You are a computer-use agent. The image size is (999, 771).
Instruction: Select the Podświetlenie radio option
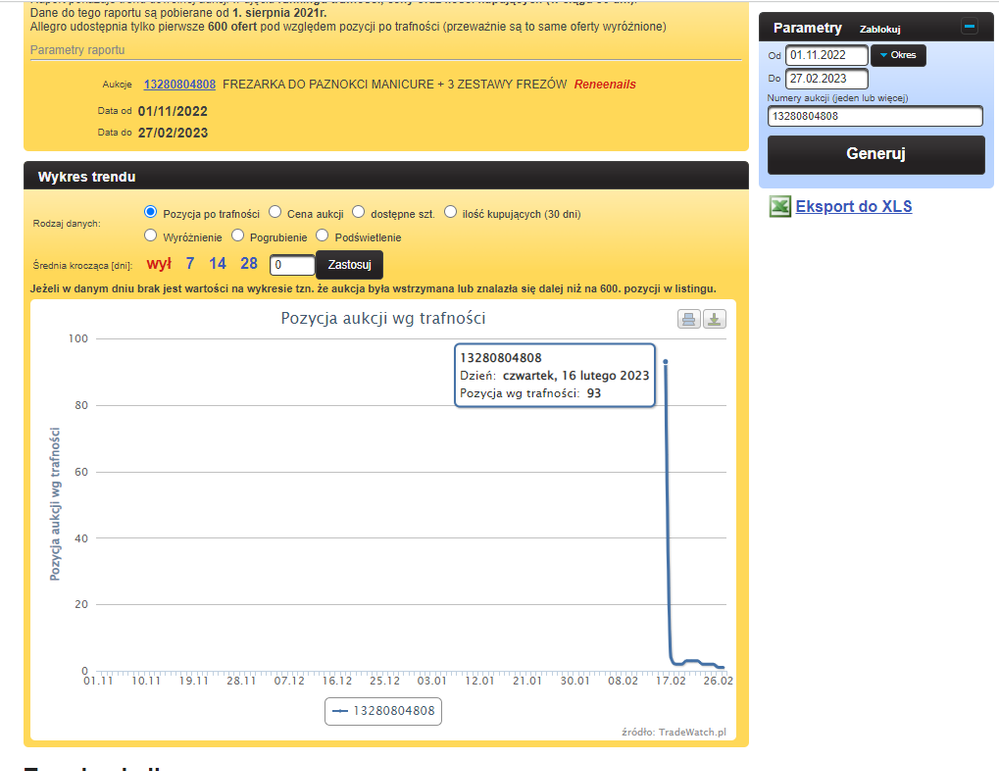coord(322,236)
